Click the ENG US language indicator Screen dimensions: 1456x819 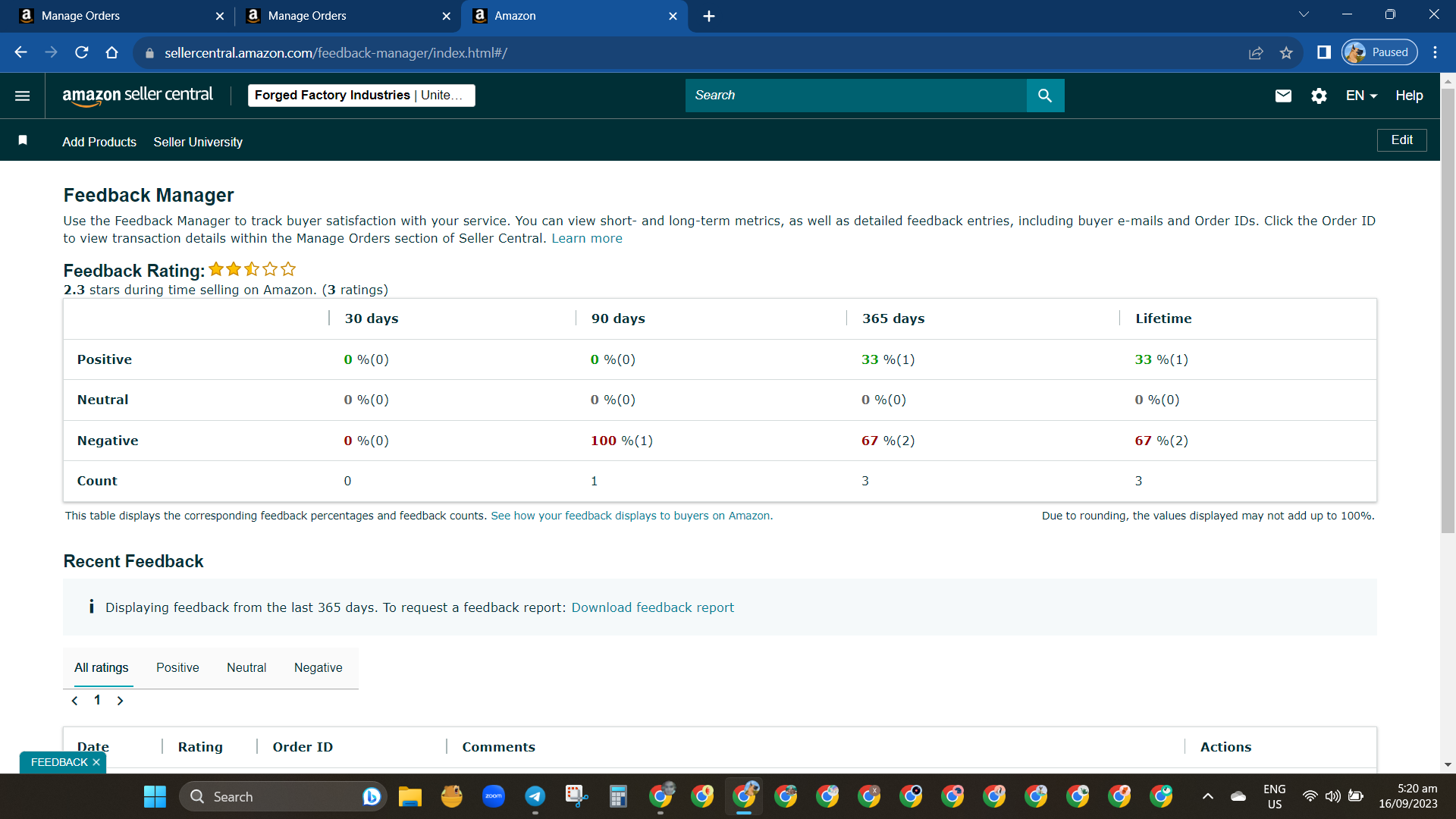click(1275, 796)
